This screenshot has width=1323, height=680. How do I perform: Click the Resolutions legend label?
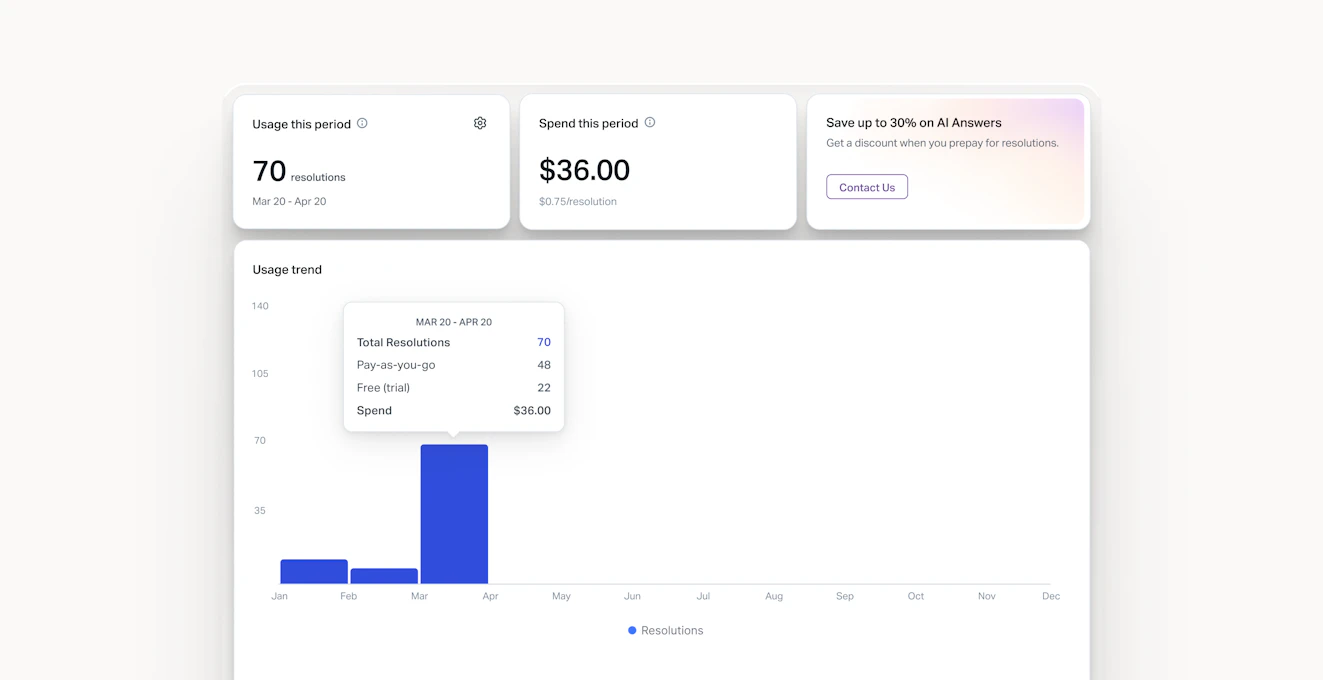click(x=672, y=630)
